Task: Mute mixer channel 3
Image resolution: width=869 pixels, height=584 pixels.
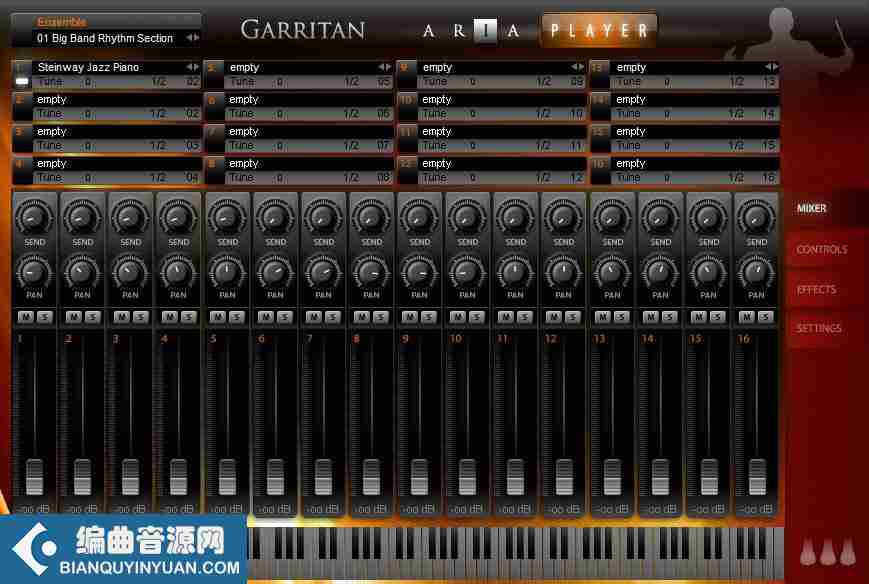Action: pyautogui.click(x=121, y=317)
